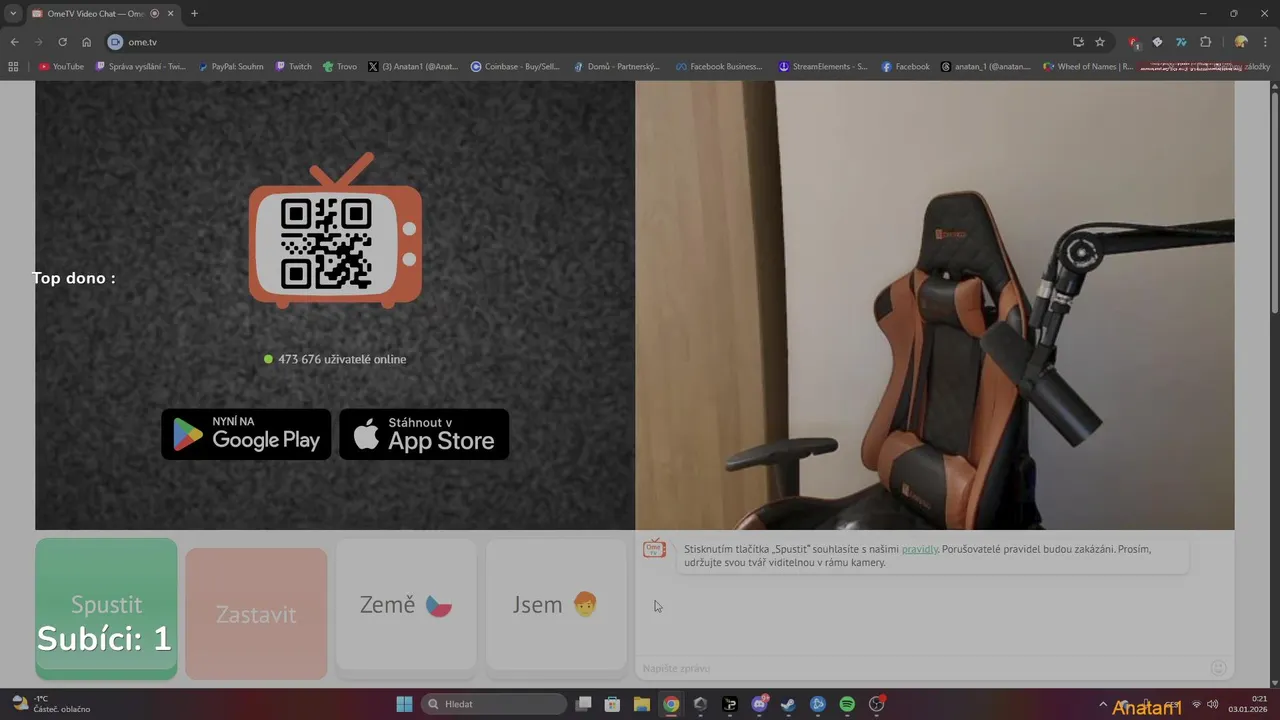
Task: Open Chrome profile avatar
Action: click(x=1241, y=42)
